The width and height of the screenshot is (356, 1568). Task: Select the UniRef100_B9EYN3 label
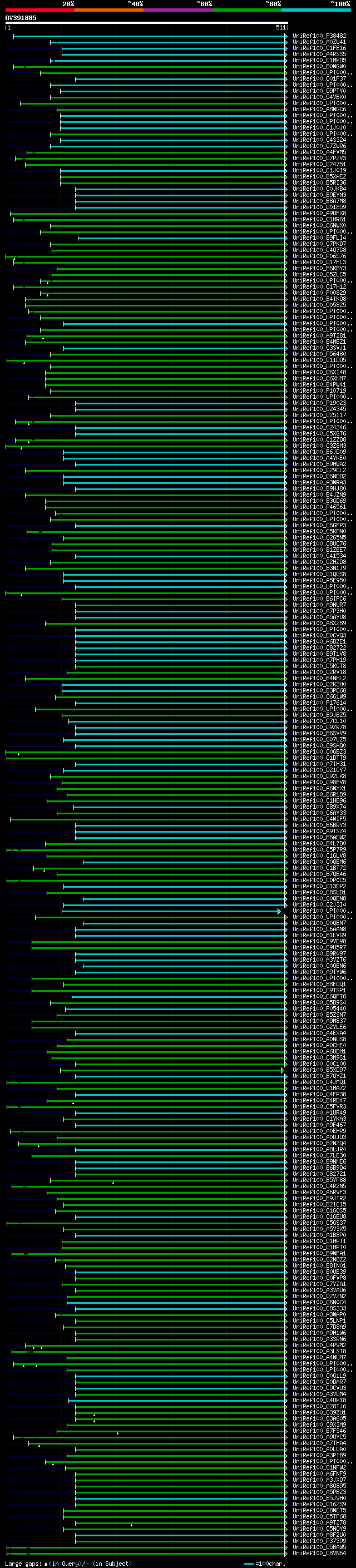319,195
